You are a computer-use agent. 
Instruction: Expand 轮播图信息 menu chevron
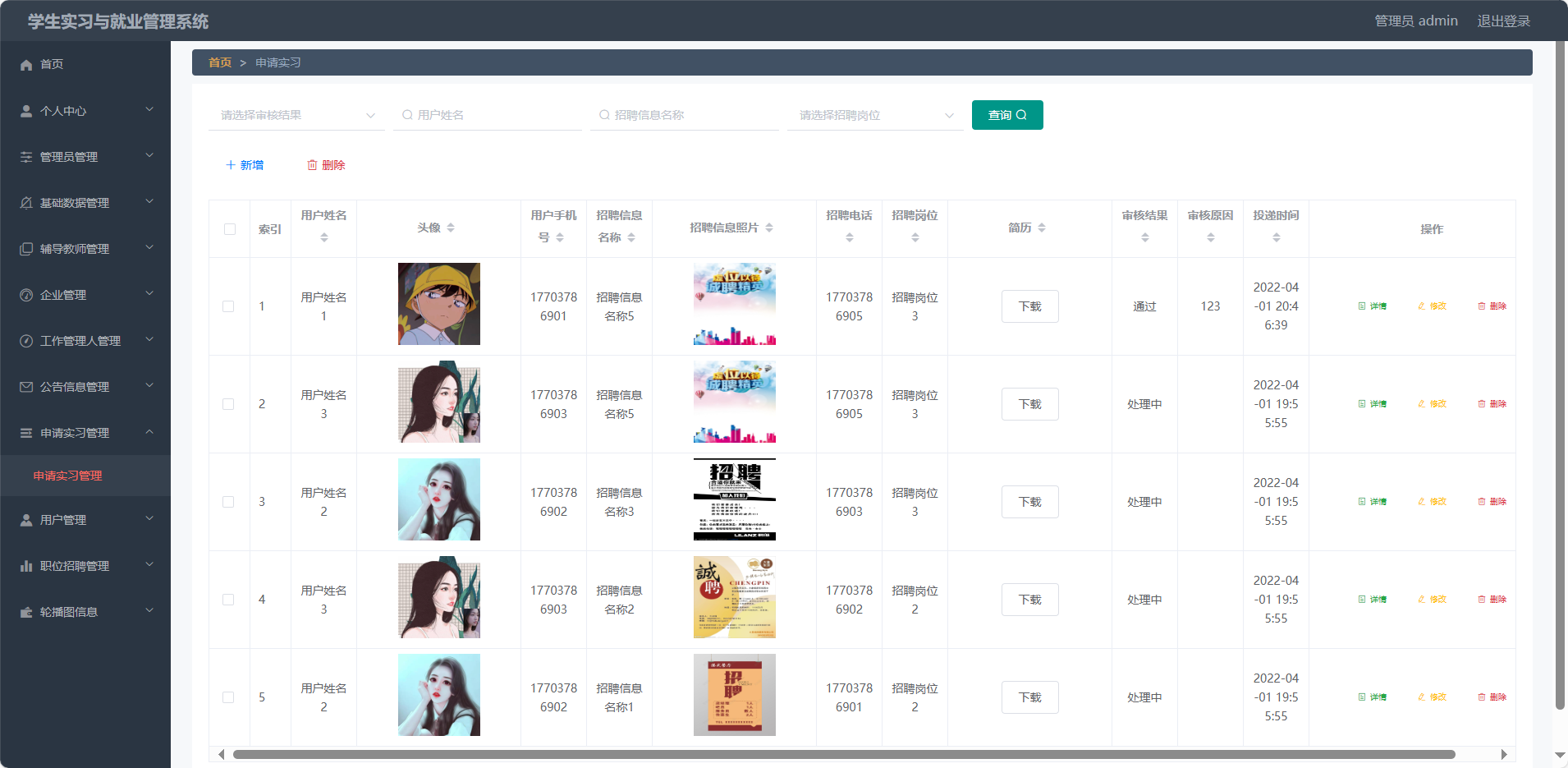tap(149, 610)
